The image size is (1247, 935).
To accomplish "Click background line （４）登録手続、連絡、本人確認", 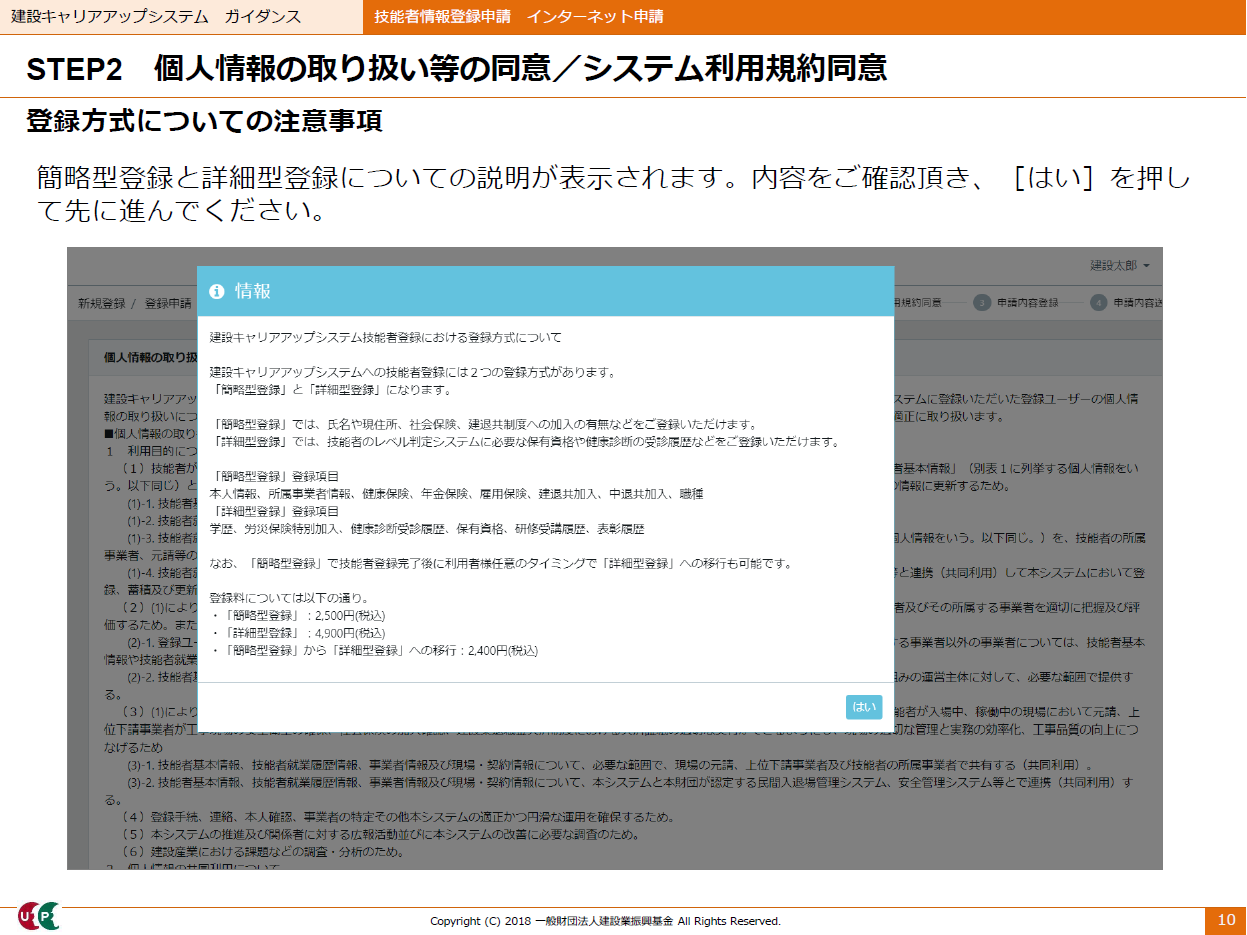I will tap(397, 817).
